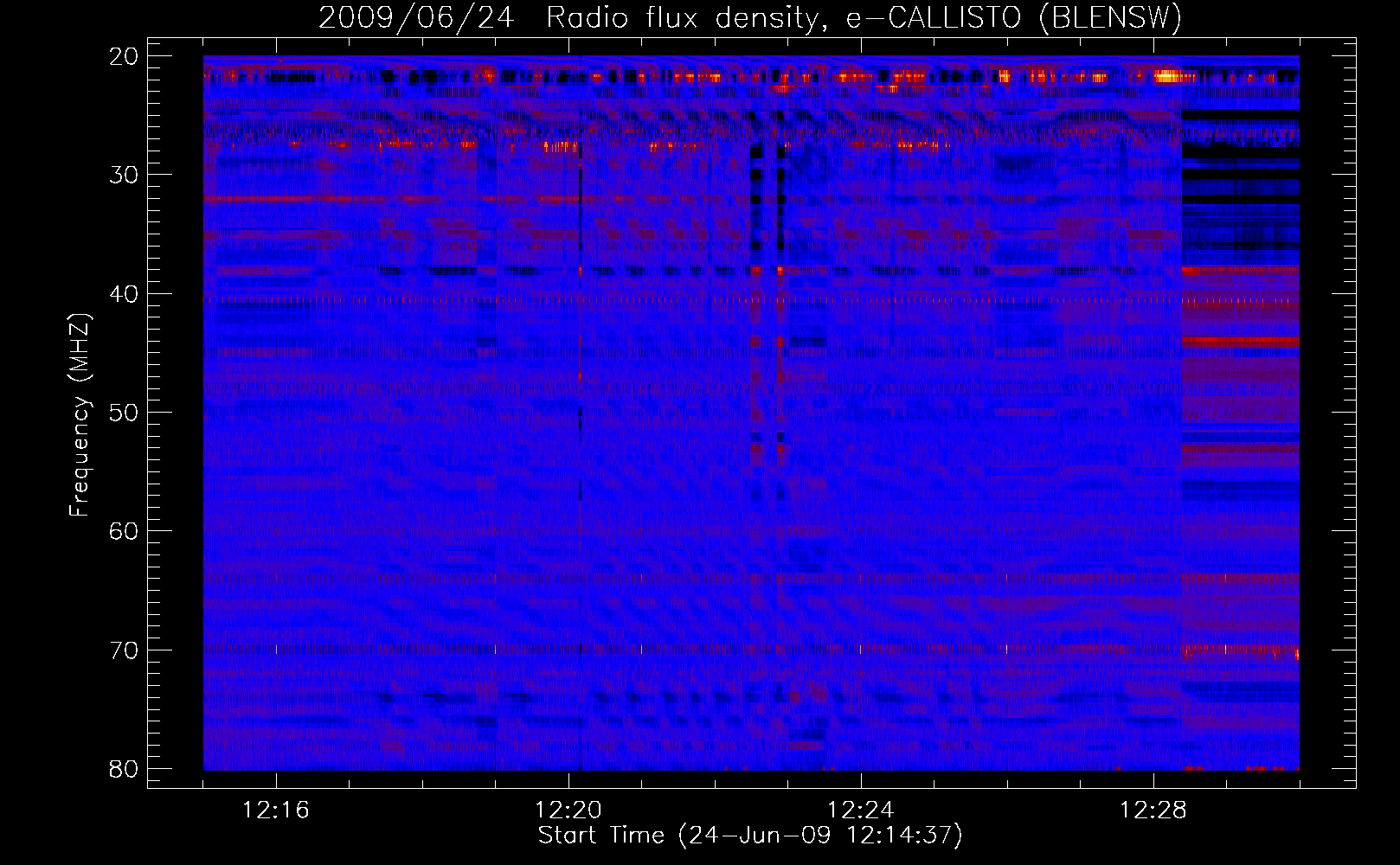Click the frequency label 20
The width and height of the screenshot is (1400, 865).
pos(125,56)
